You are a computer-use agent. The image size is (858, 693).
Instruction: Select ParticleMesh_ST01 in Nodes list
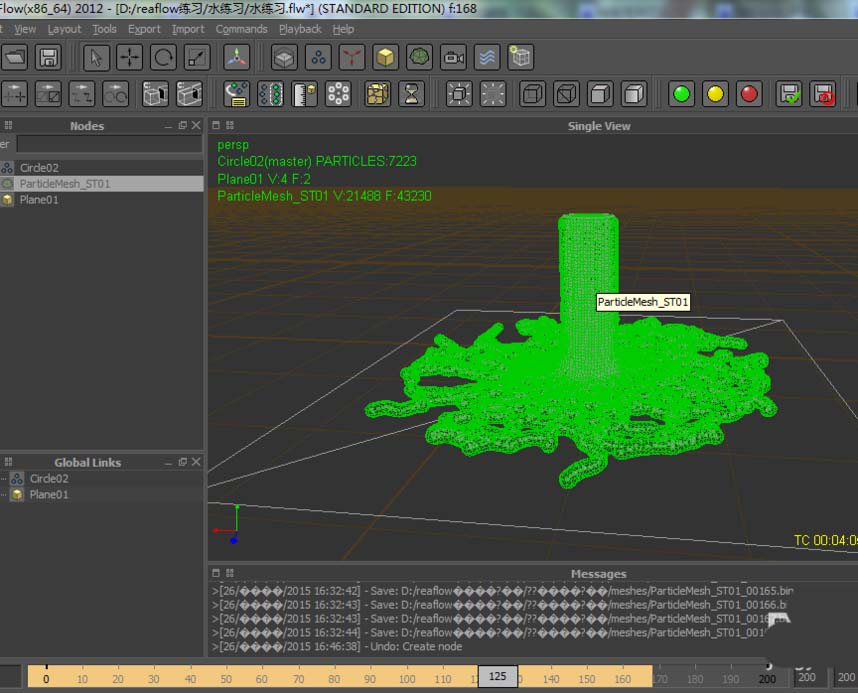65,184
